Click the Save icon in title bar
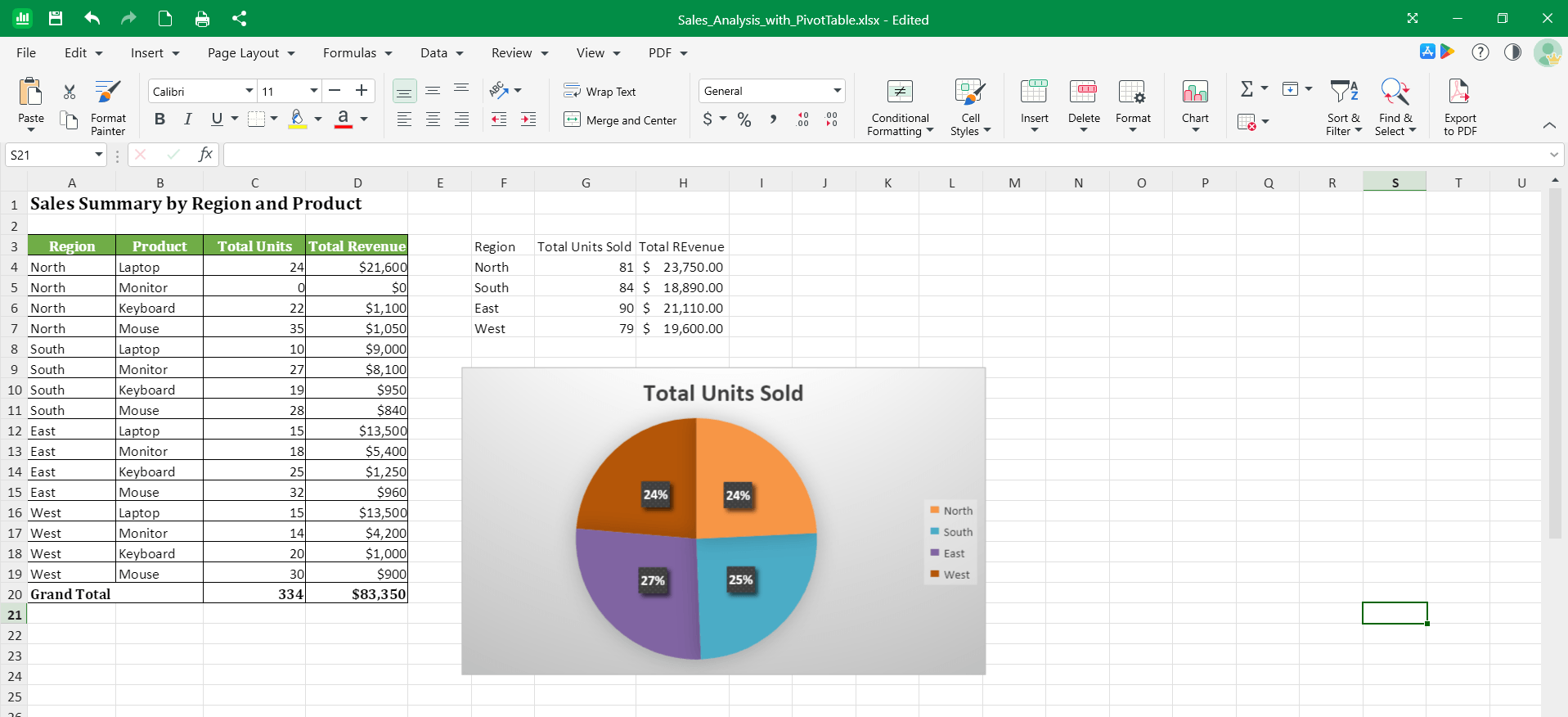The height and width of the screenshot is (717, 1568). (56, 19)
